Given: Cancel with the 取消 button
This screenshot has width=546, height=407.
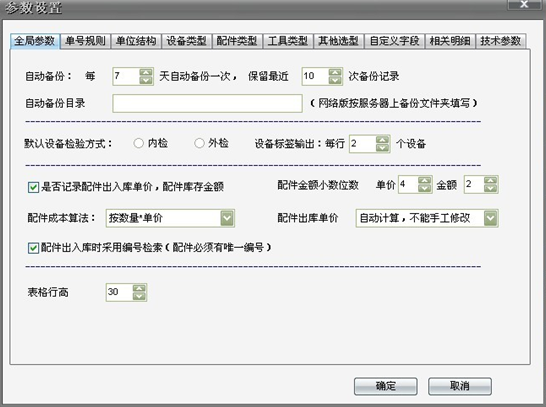Looking at the screenshot, I should (460, 386).
